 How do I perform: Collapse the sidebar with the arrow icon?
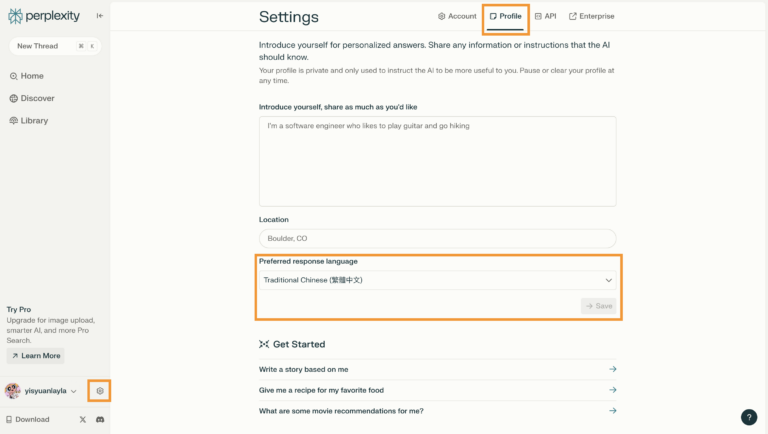[x=99, y=16]
